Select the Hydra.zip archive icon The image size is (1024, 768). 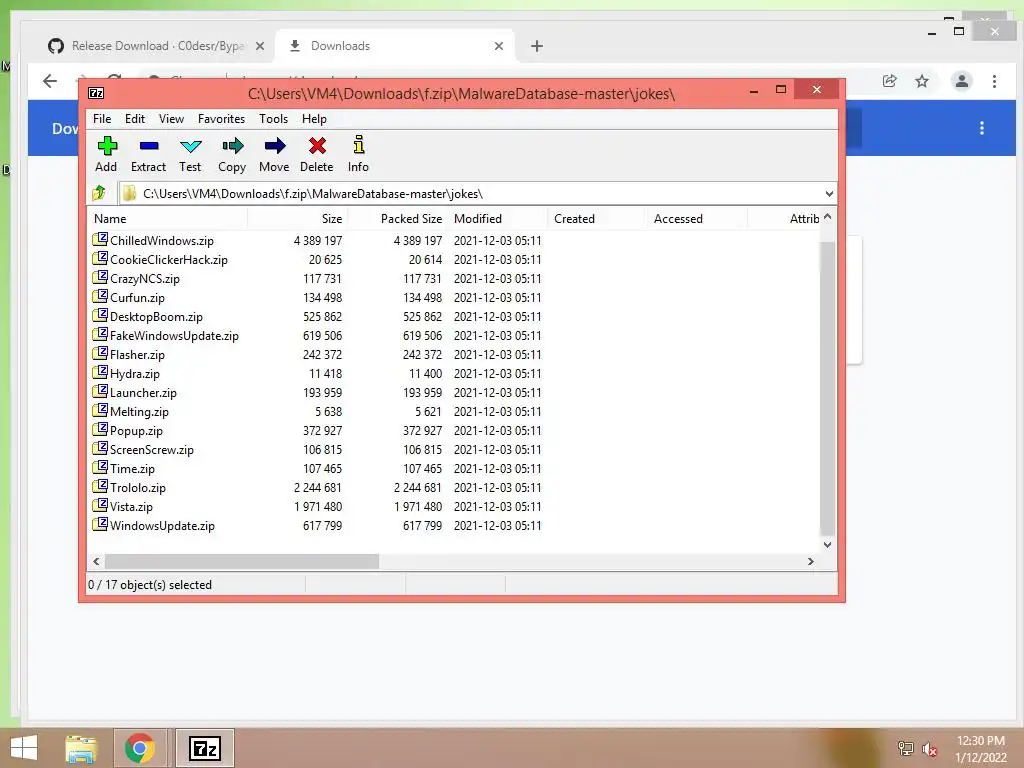[100, 373]
